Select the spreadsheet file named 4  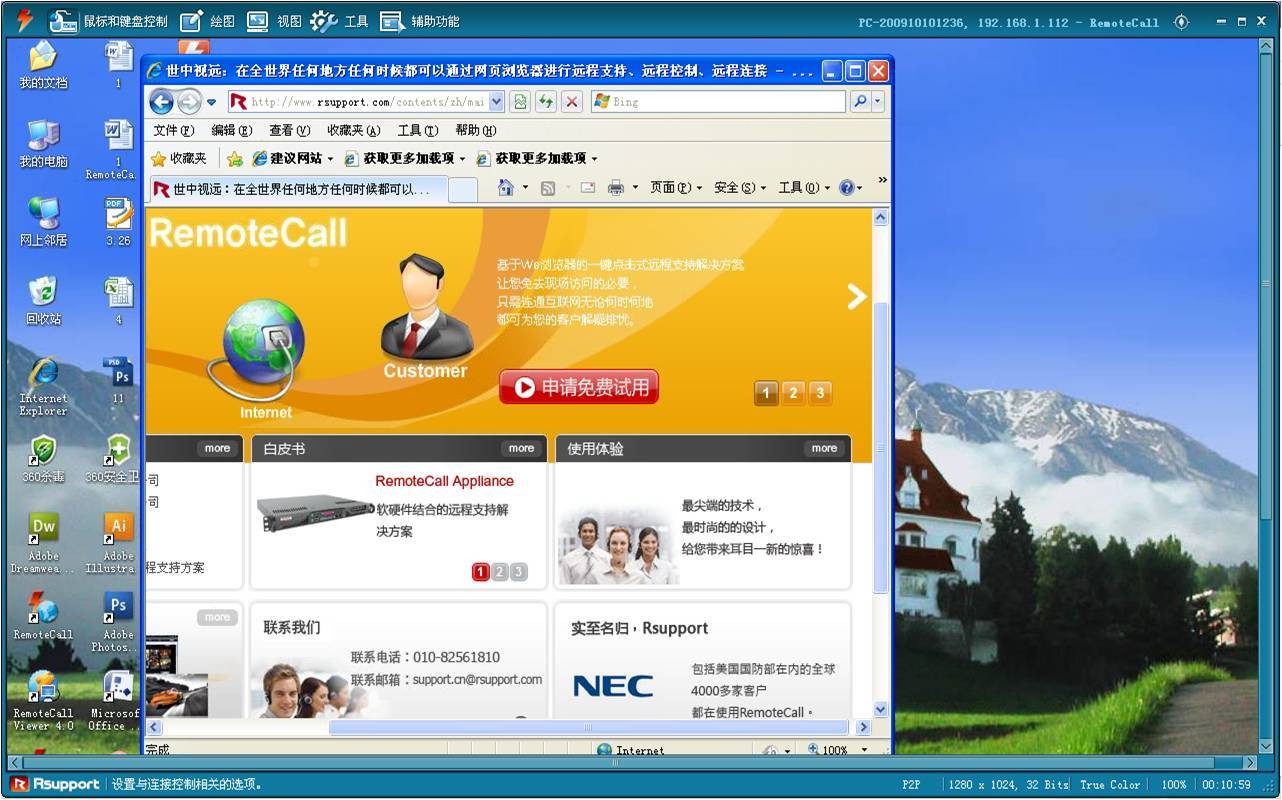118,300
